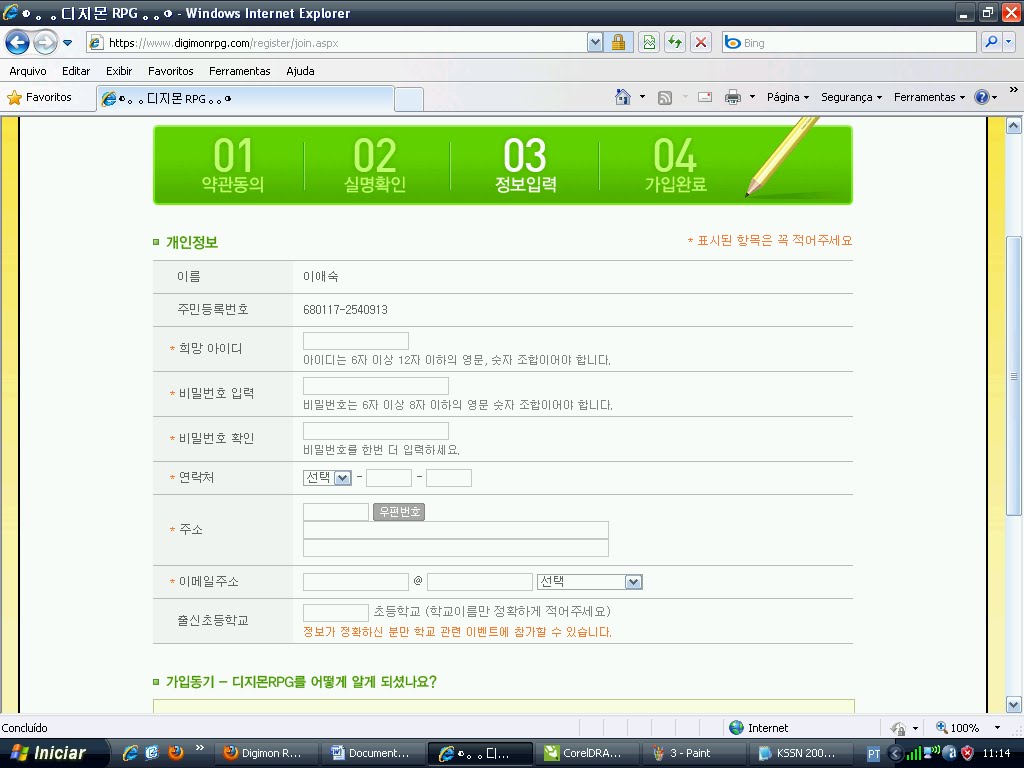
Task: Click the security lock icon in address bar
Action: click(618, 43)
